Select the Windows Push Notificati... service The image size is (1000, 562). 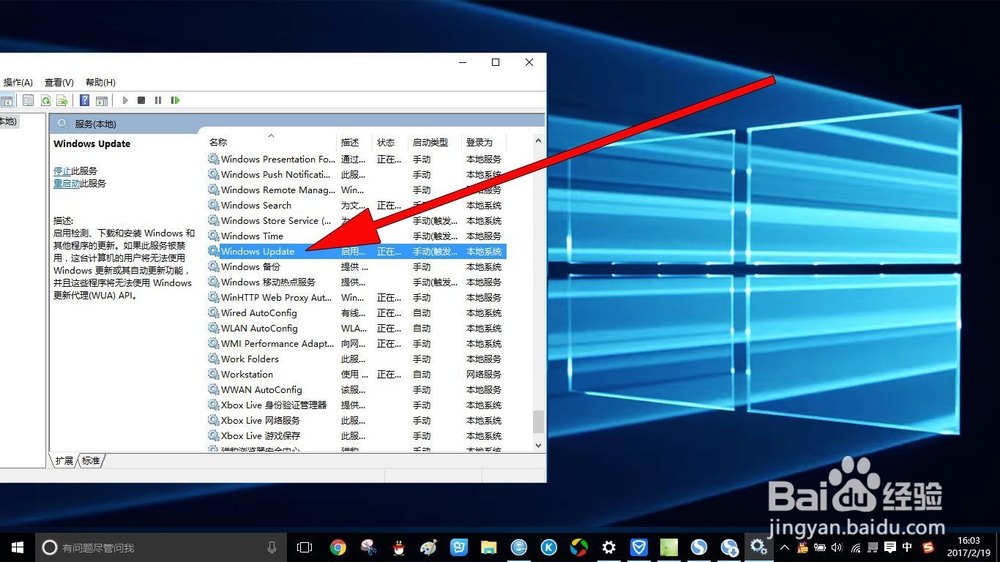(x=276, y=175)
